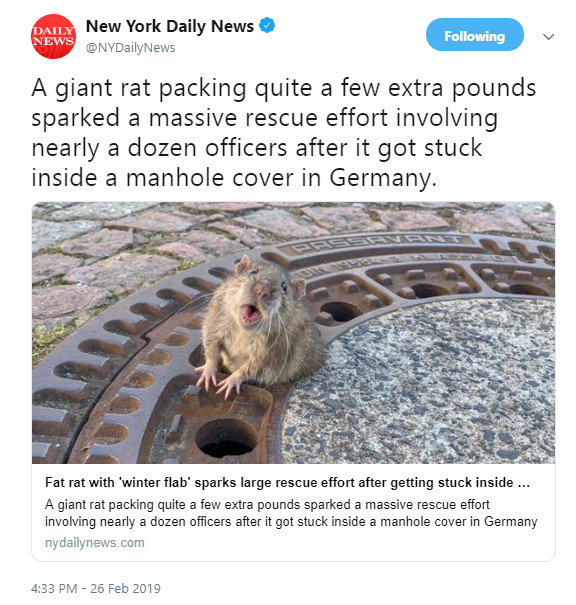Click the DAILY NEWS text on the logo
The width and height of the screenshot is (576, 605).
(x=53, y=36)
